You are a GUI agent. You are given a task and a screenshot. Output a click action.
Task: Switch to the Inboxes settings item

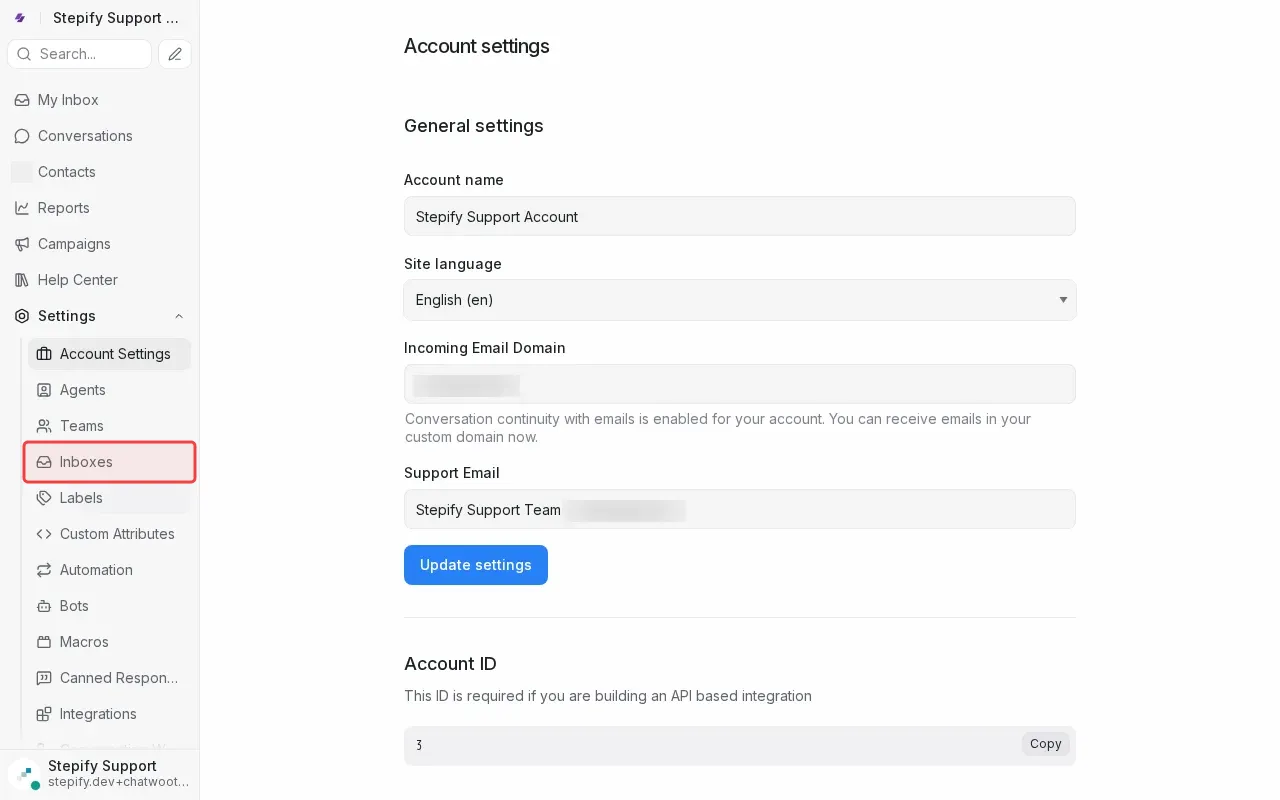[86, 462]
